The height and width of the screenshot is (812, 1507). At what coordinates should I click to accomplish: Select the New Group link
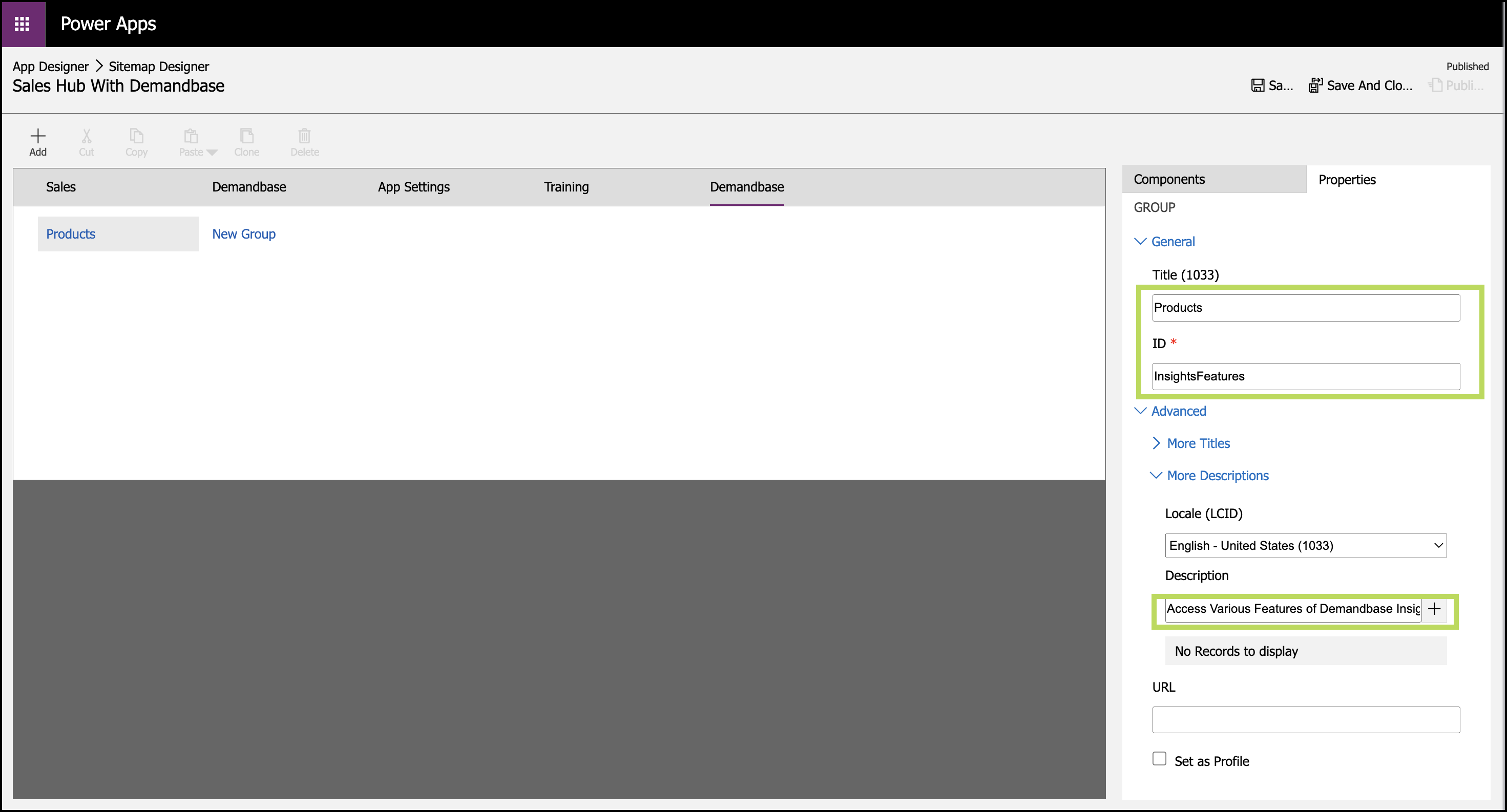[243, 234]
